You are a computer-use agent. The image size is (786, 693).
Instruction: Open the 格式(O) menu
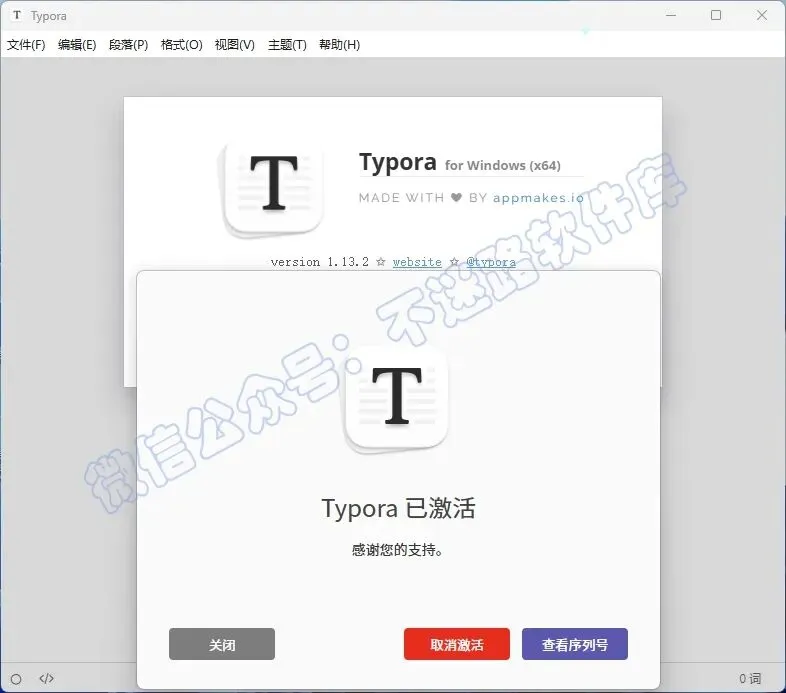coord(181,45)
